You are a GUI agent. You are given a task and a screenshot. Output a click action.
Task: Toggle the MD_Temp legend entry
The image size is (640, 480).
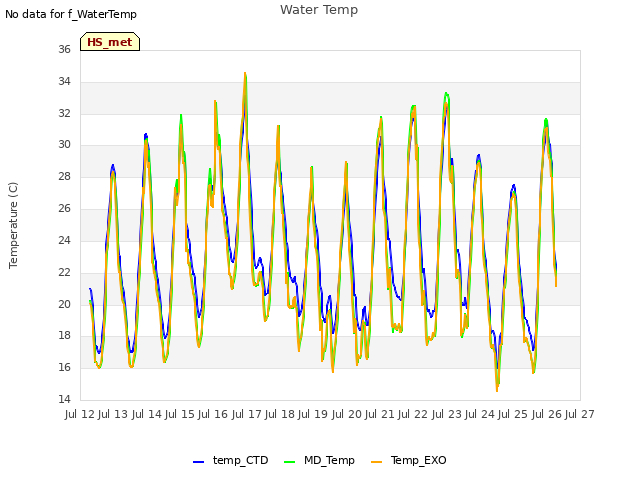(319, 460)
